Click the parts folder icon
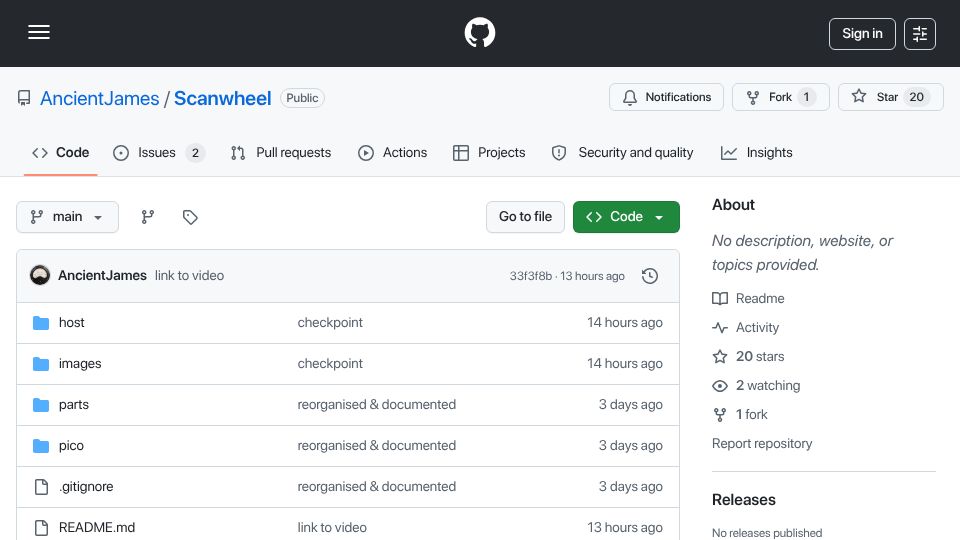The image size is (960, 540). (41, 405)
